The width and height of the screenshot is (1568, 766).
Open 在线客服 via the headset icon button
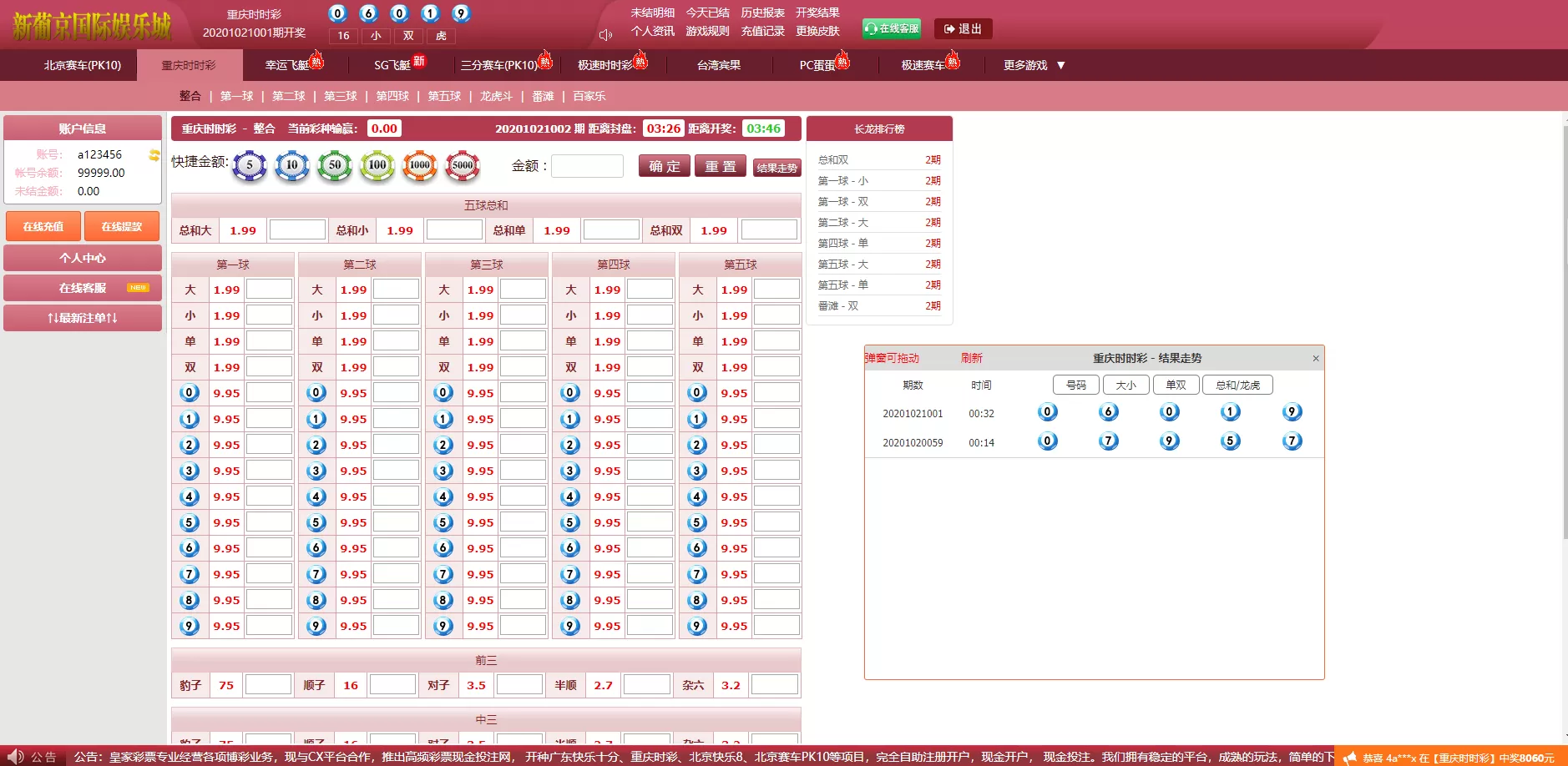[893, 28]
